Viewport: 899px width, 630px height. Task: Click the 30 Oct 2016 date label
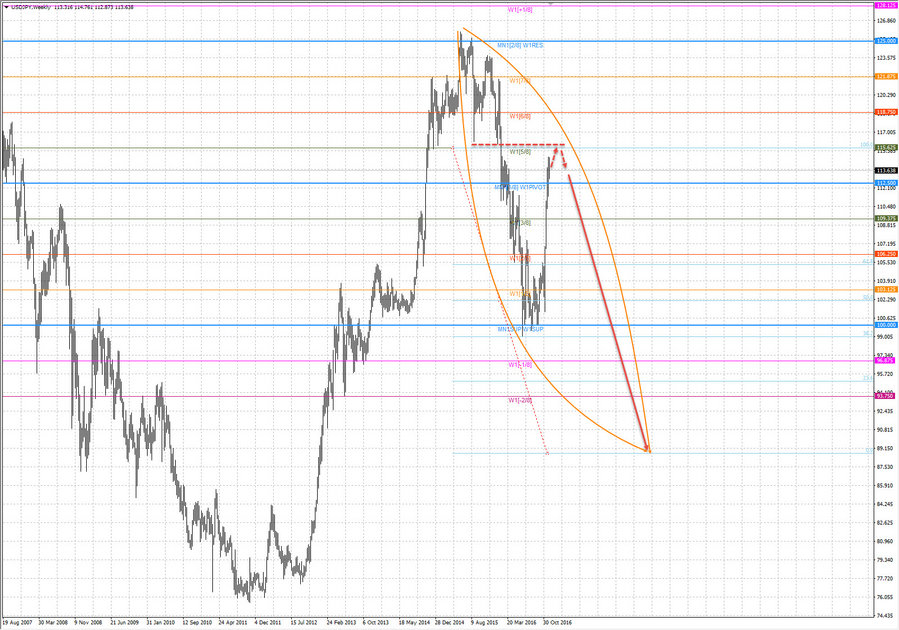(x=557, y=622)
